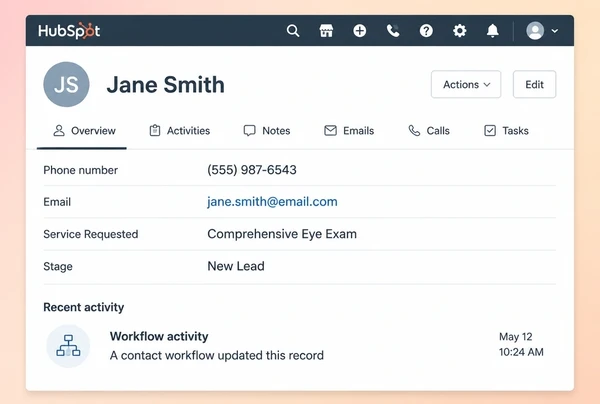Open the Tasks tab

pyautogui.click(x=506, y=131)
